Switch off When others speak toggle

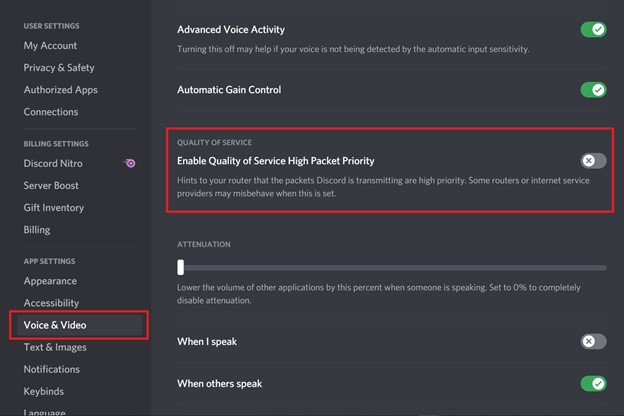click(593, 383)
